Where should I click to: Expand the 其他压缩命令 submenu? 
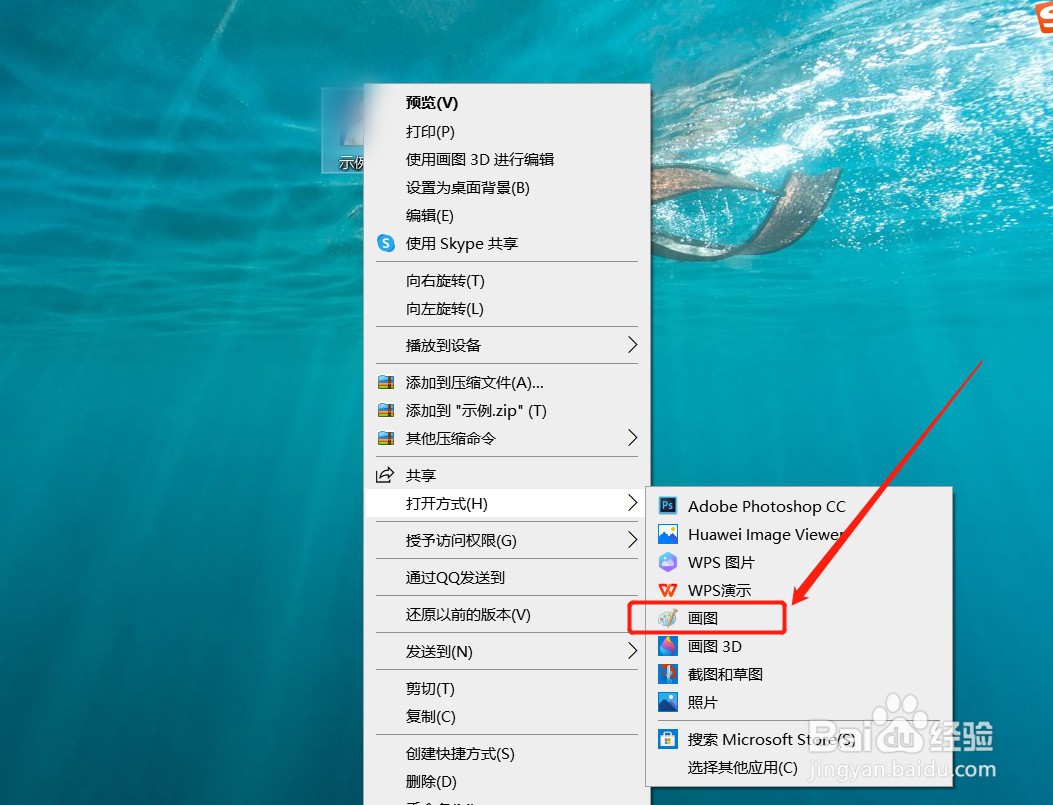[445, 438]
